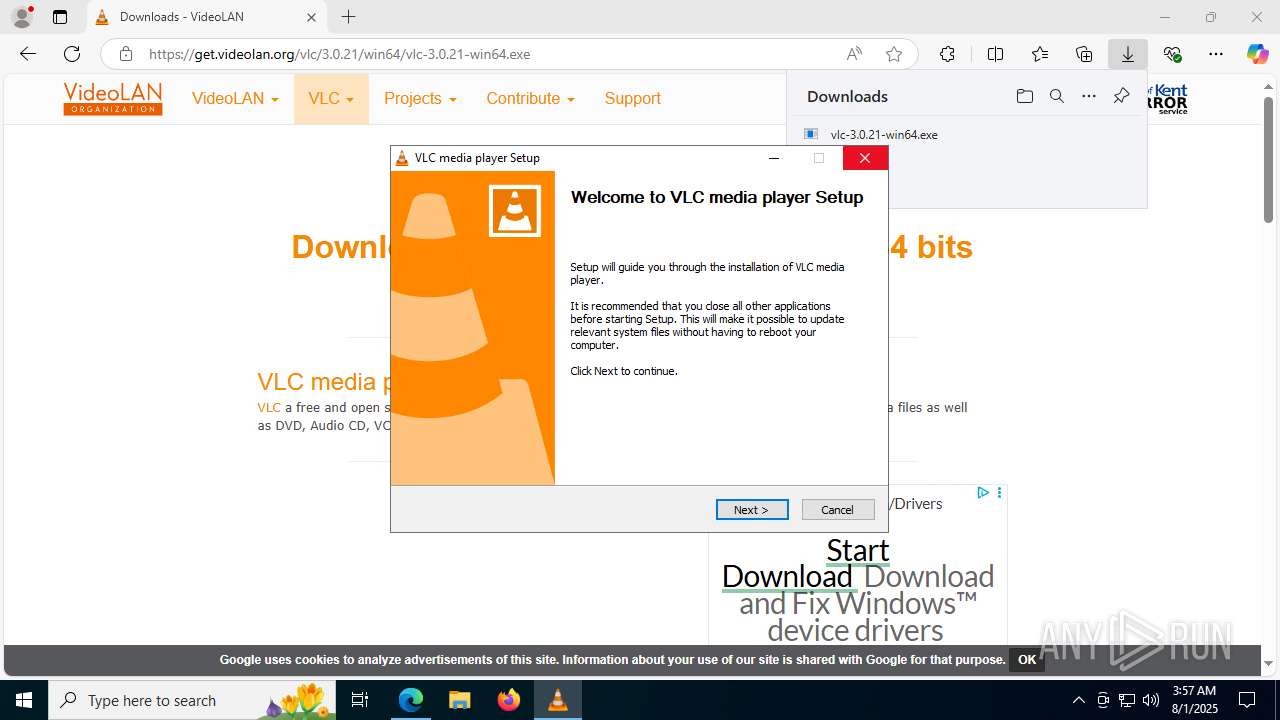Open Windows Start menu
1280x720 pixels.
tap(24, 700)
